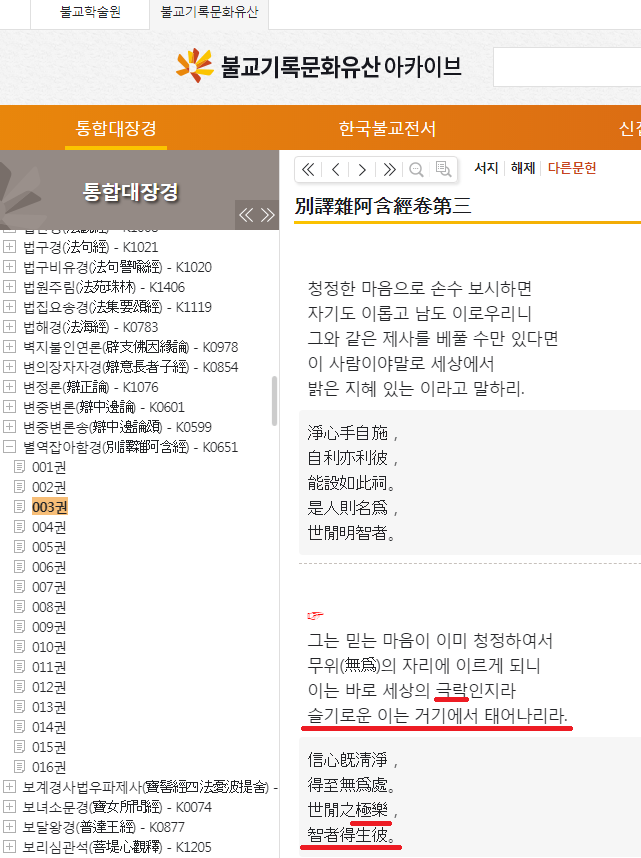Expand 법원주림(法苑珠林) - K1406 node

(x=9, y=287)
